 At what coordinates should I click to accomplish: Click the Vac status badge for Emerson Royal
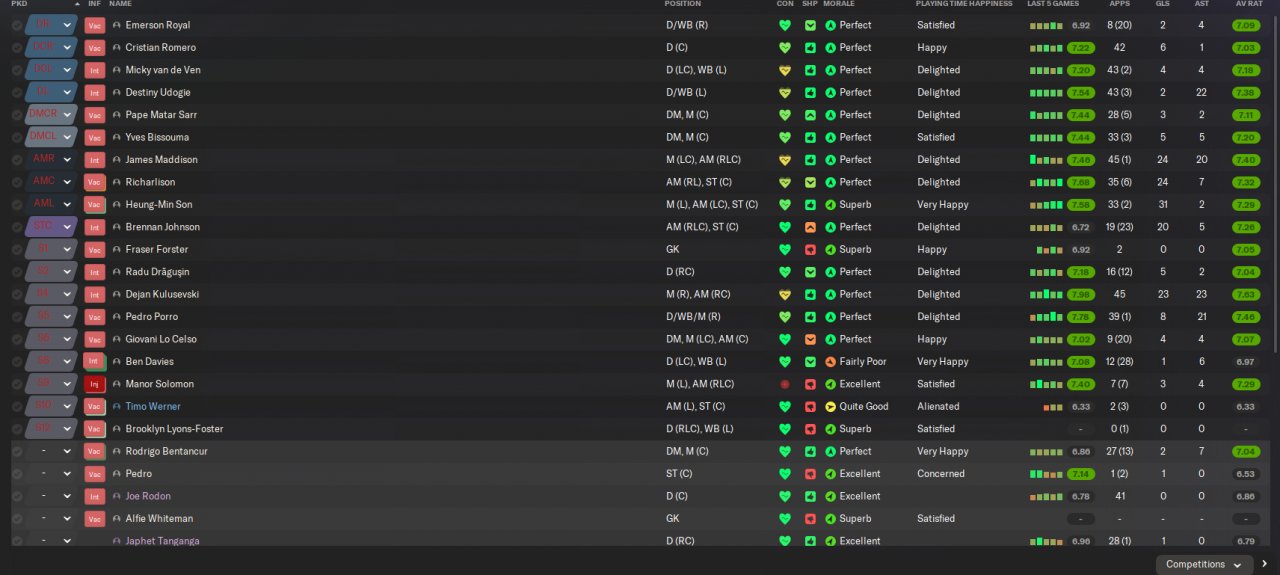point(95,25)
